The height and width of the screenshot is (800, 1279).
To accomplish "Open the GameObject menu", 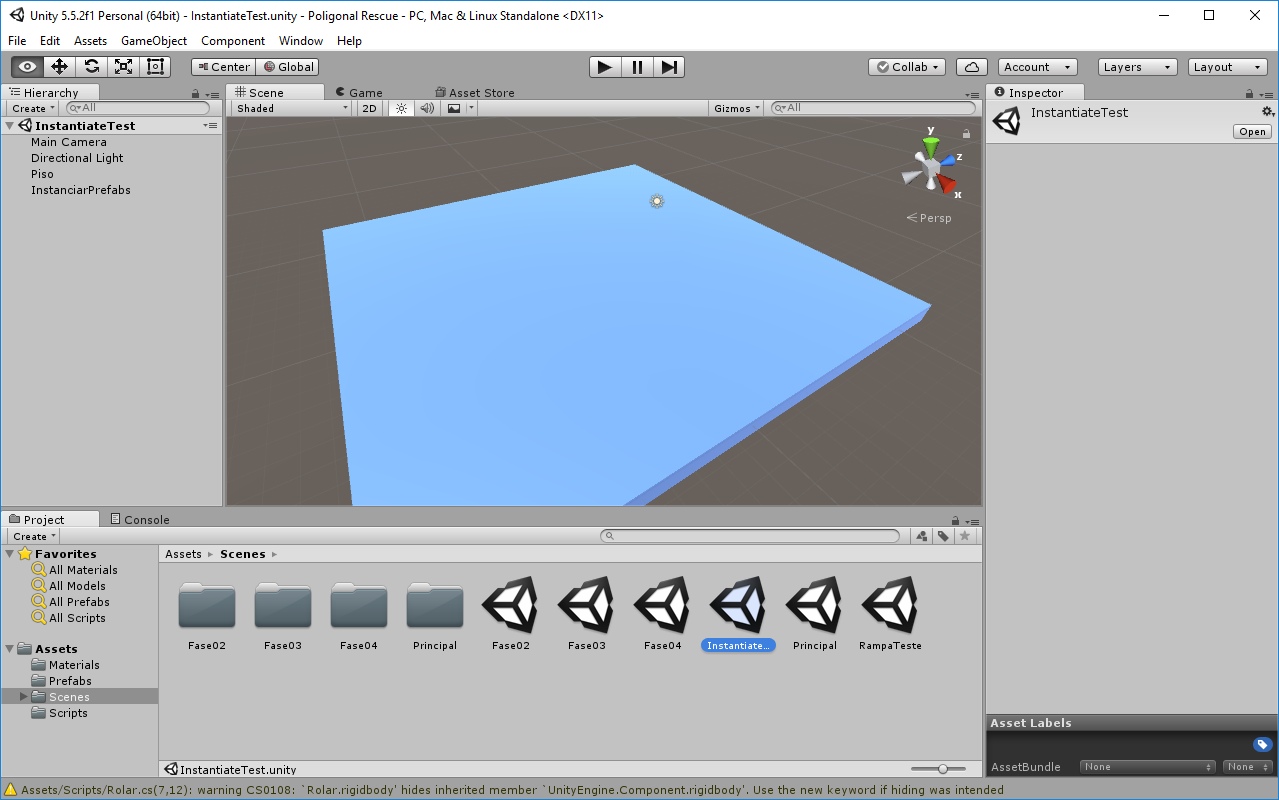I will pyautogui.click(x=154, y=41).
